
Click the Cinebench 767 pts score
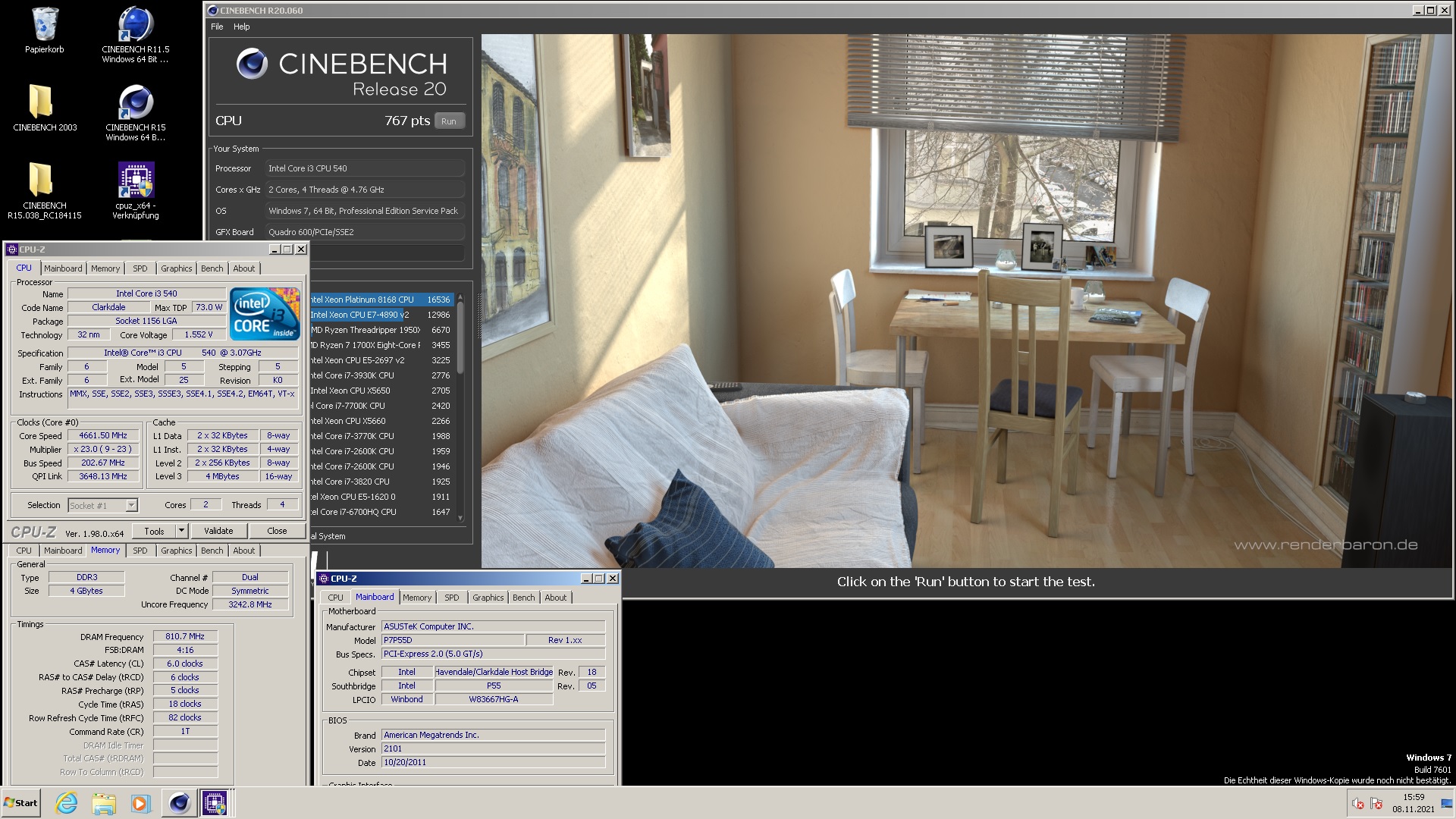click(x=407, y=121)
